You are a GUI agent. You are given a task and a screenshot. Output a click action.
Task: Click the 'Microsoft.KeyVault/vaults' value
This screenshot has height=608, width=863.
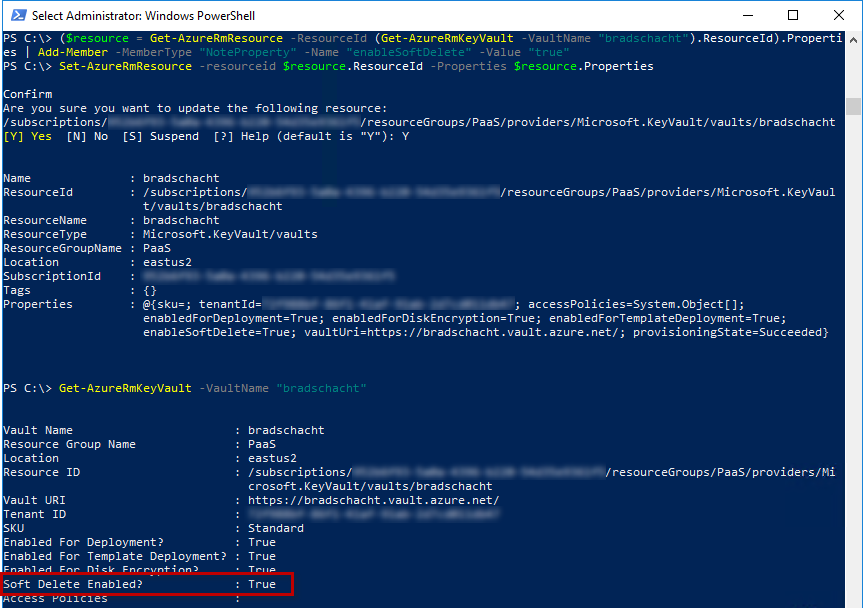[x=230, y=234]
